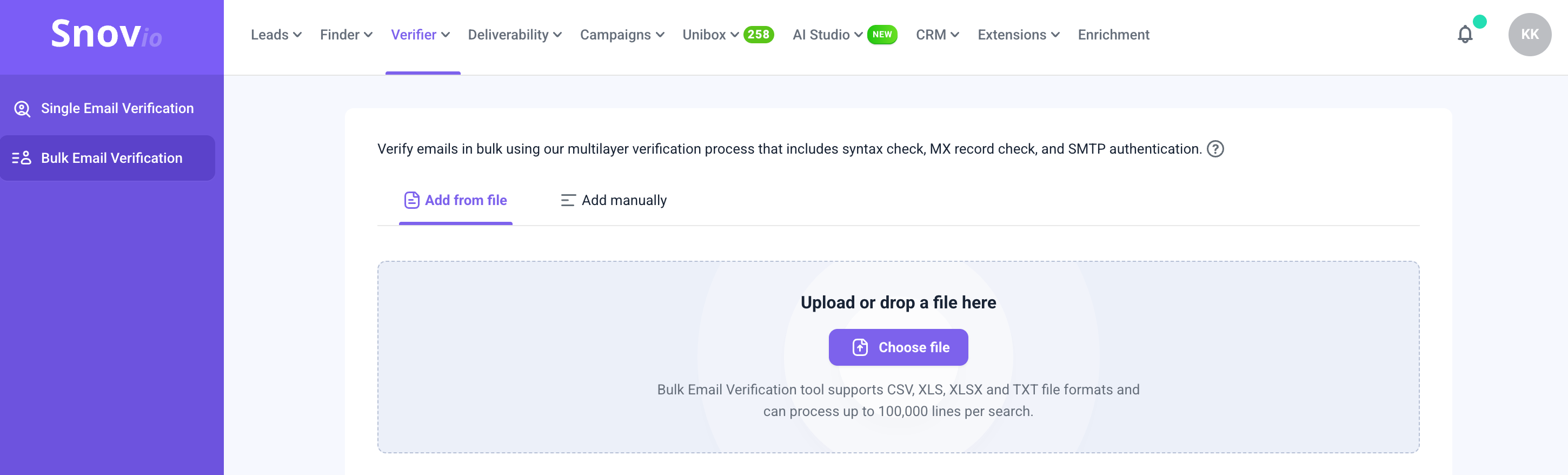Expand the Verifier dropdown chevron
Viewport: 1568px width, 475px height.
tap(445, 35)
